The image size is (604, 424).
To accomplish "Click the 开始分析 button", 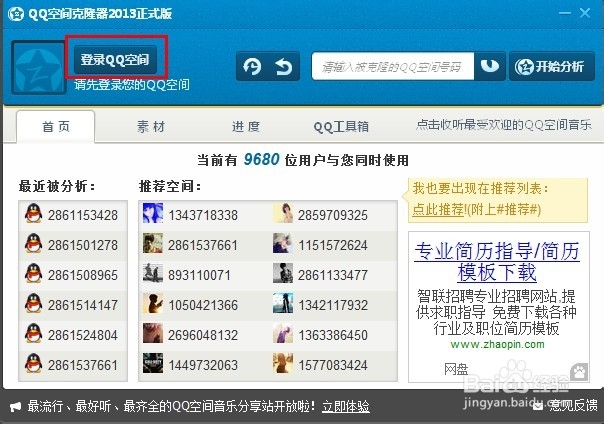I will (552, 66).
